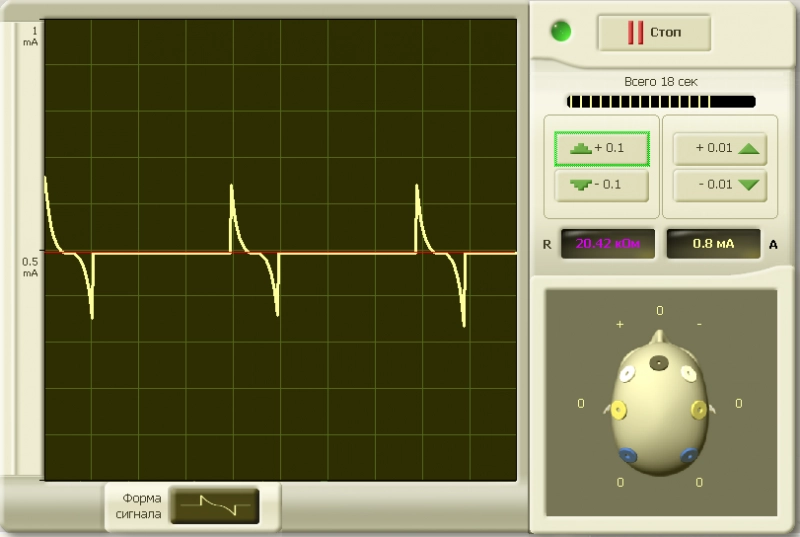Select the right white electrode on head
Viewport: 800px width, 537px height.
[689, 373]
